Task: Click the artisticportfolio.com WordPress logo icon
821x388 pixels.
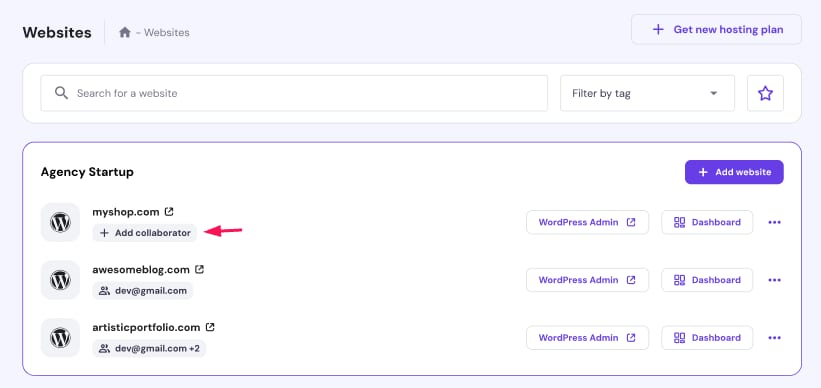Action: 60,338
